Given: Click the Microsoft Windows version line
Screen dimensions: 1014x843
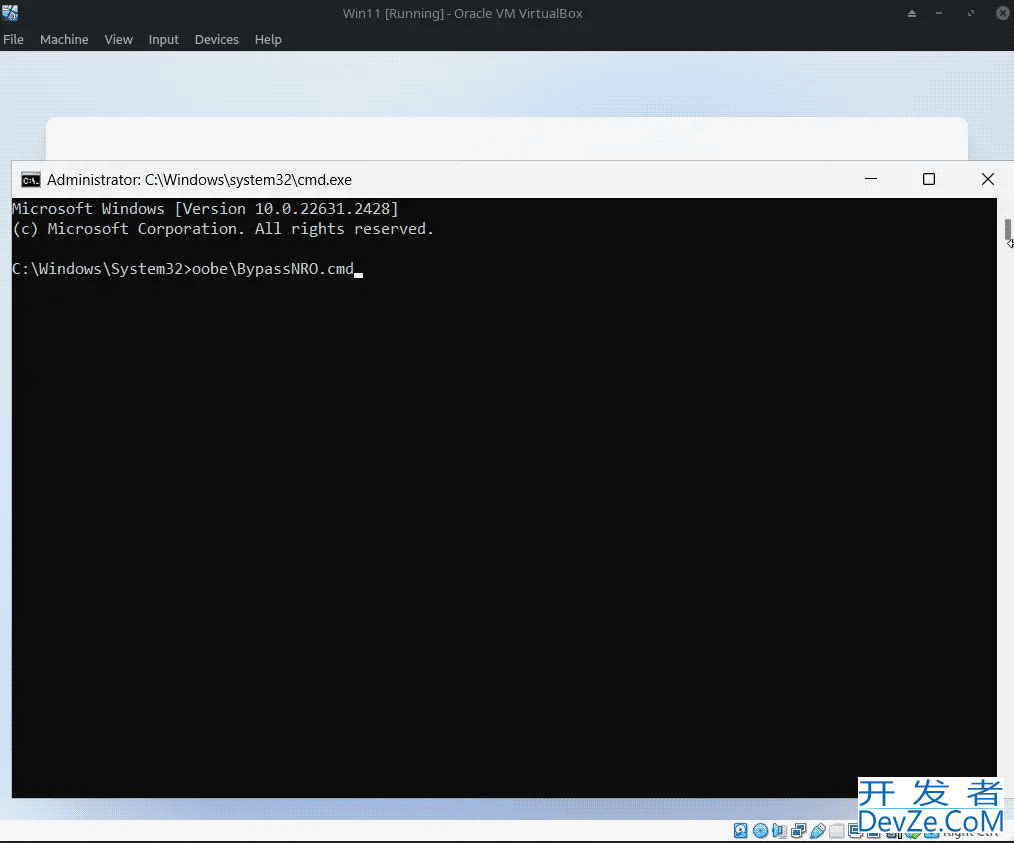Looking at the screenshot, I should click(205, 209).
